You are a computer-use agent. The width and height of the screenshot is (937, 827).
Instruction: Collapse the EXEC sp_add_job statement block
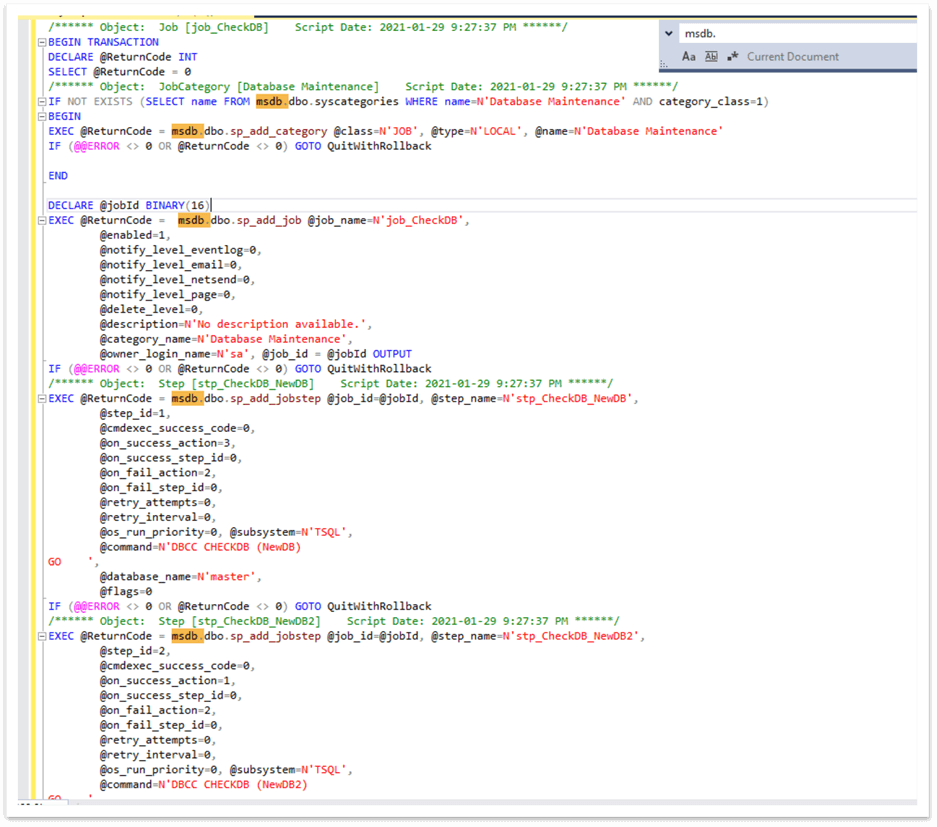[40, 220]
